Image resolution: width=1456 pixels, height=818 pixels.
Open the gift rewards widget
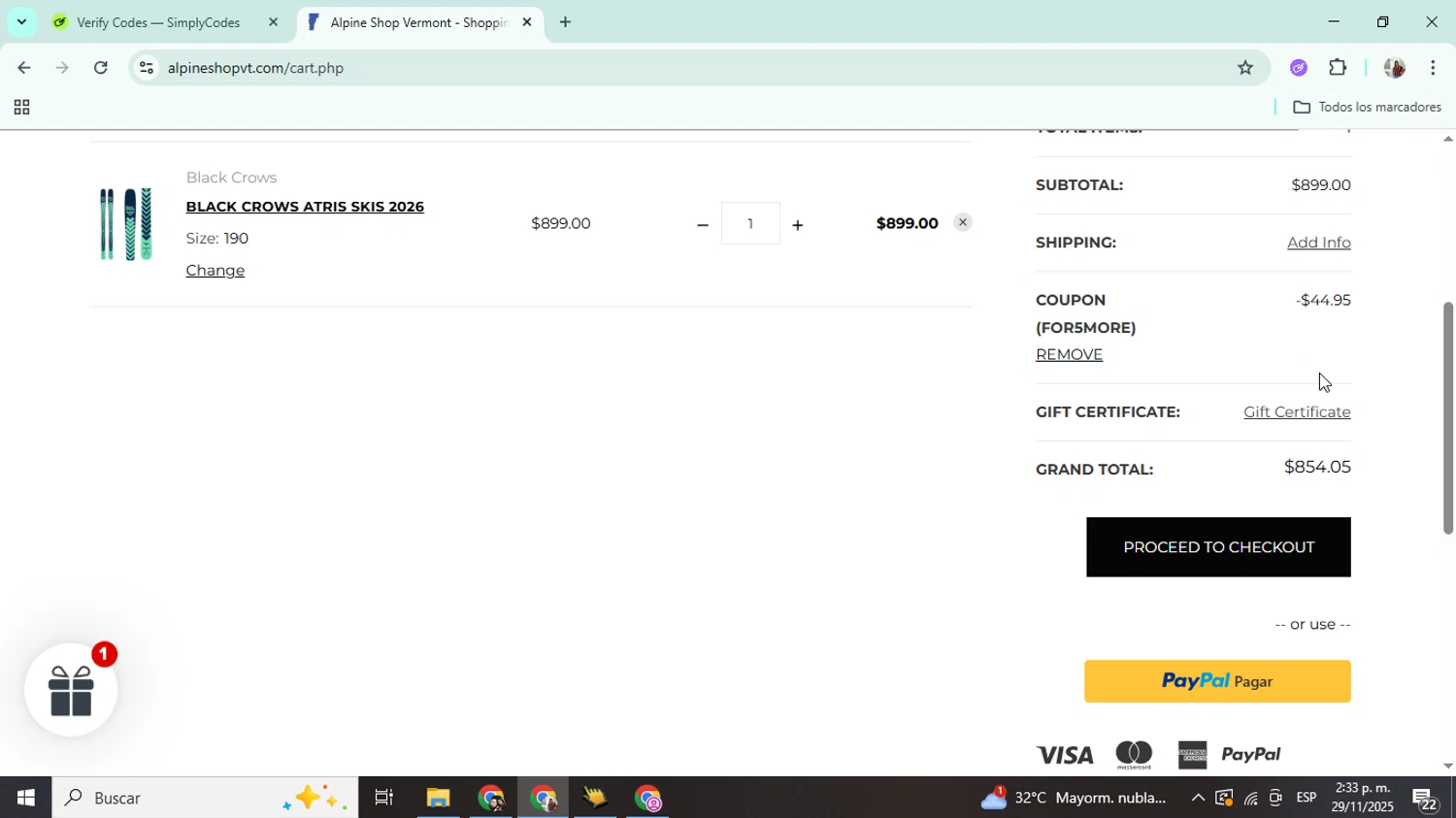[x=71, y=690]
